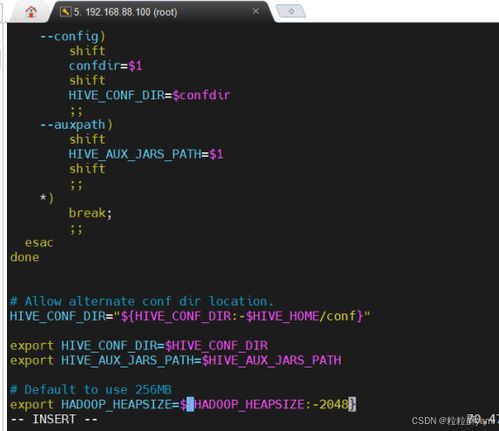The height and width of the screenshot is (431, 499).
Task: Close the 192.168.88.100 session tab
Action: point(256,12)
